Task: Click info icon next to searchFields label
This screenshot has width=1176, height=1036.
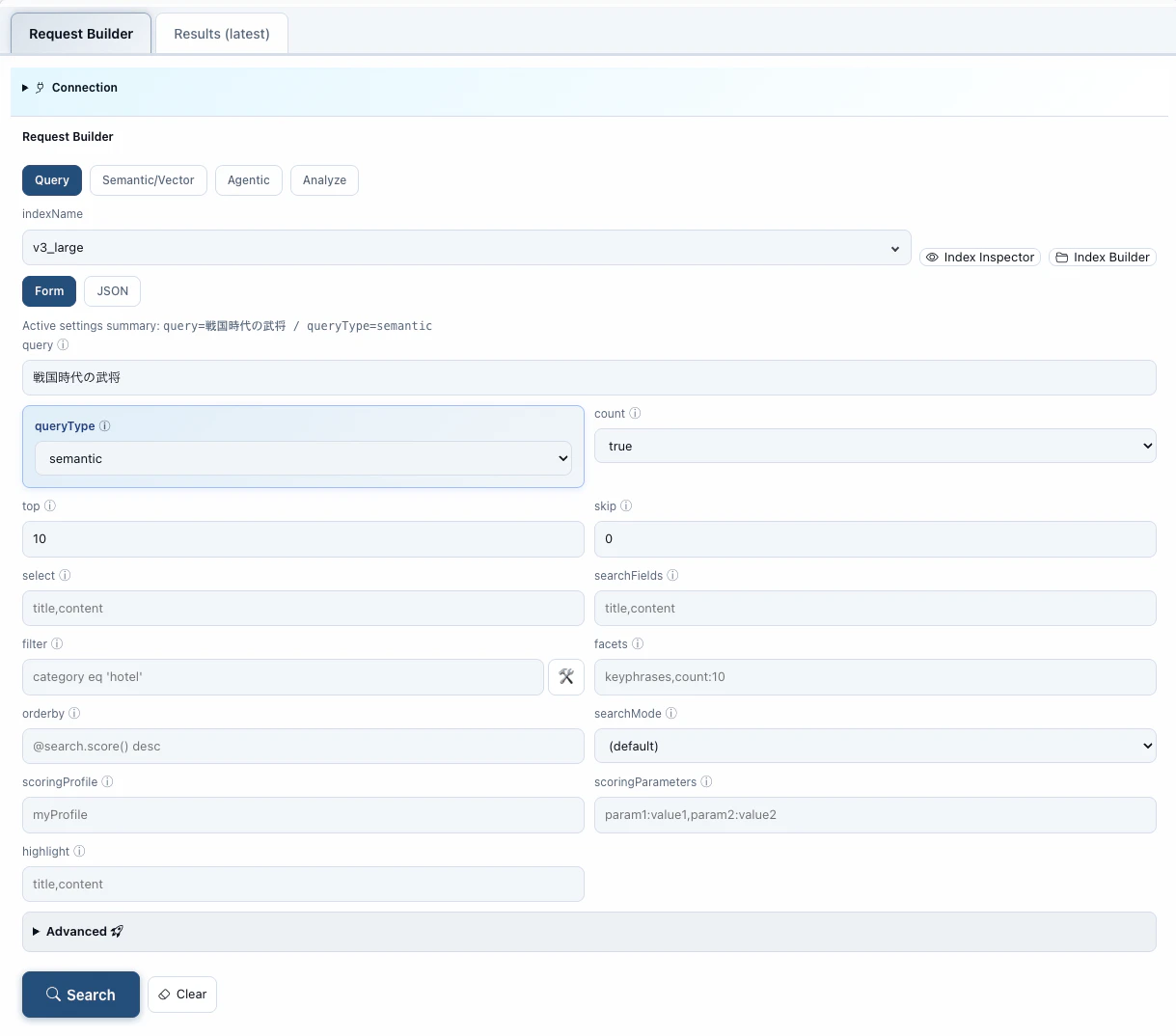Action: tap(672, 576)
